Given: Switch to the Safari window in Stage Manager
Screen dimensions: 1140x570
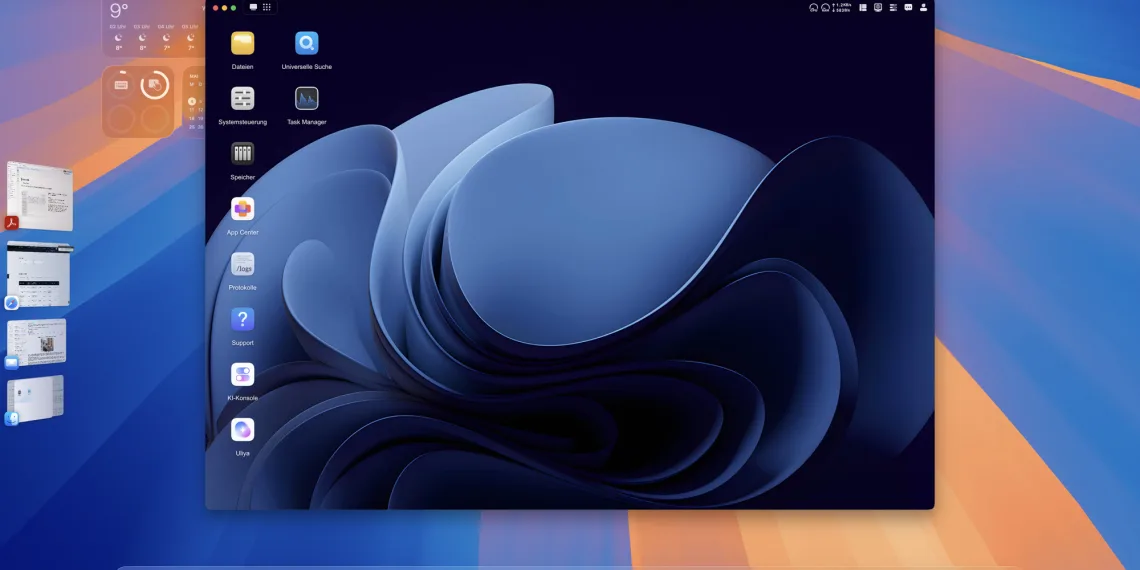Looking at the screenshot, I should click(x=39, y=275).
